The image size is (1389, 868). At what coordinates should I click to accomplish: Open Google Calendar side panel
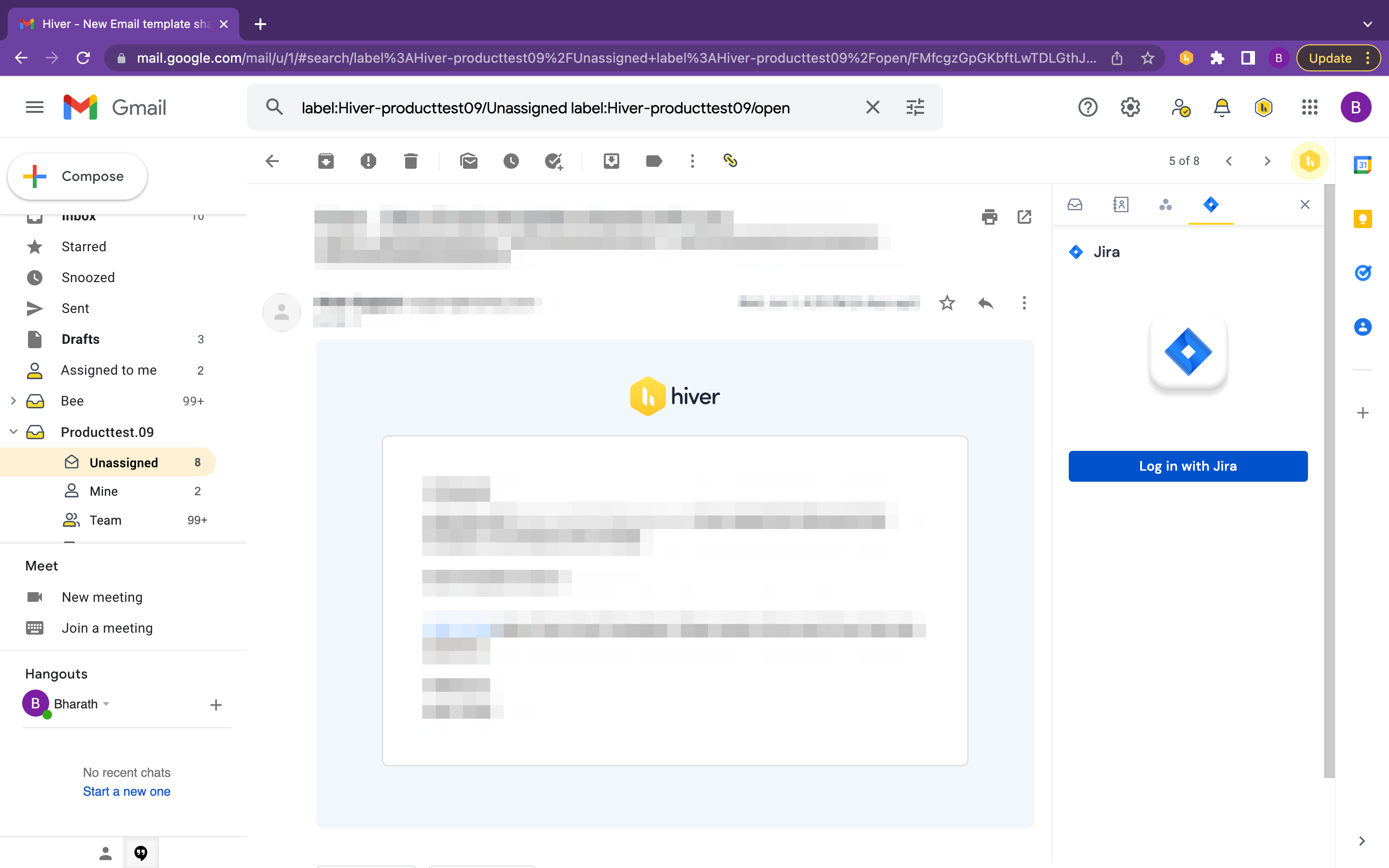pyautogui.click(x=1362, y=165)
